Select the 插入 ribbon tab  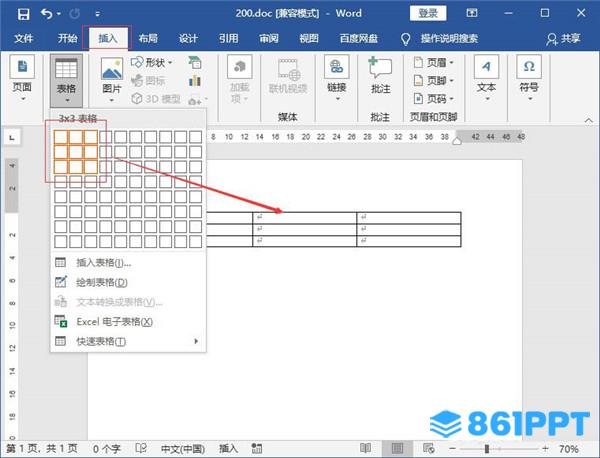point(108,38)
